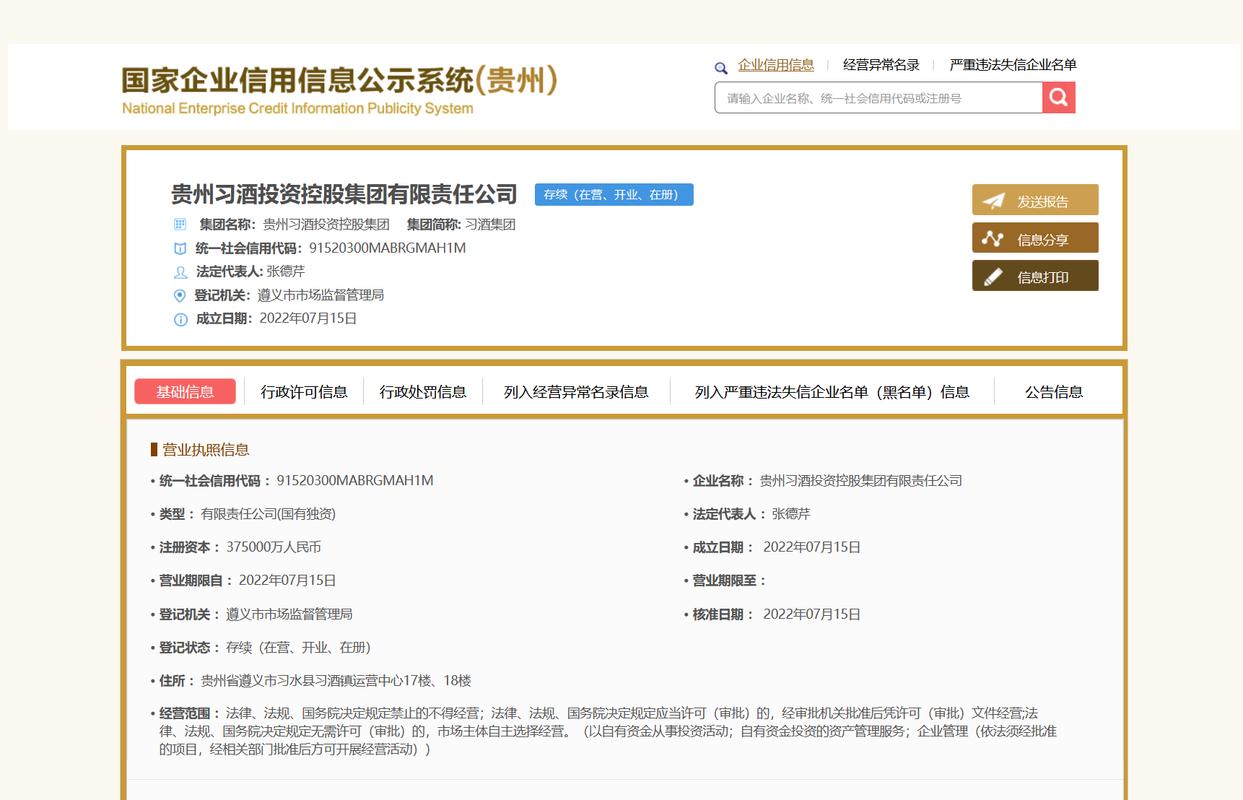Switch to the 行政处罚信息 tab
1243x800 pixels.
(423, 392)
